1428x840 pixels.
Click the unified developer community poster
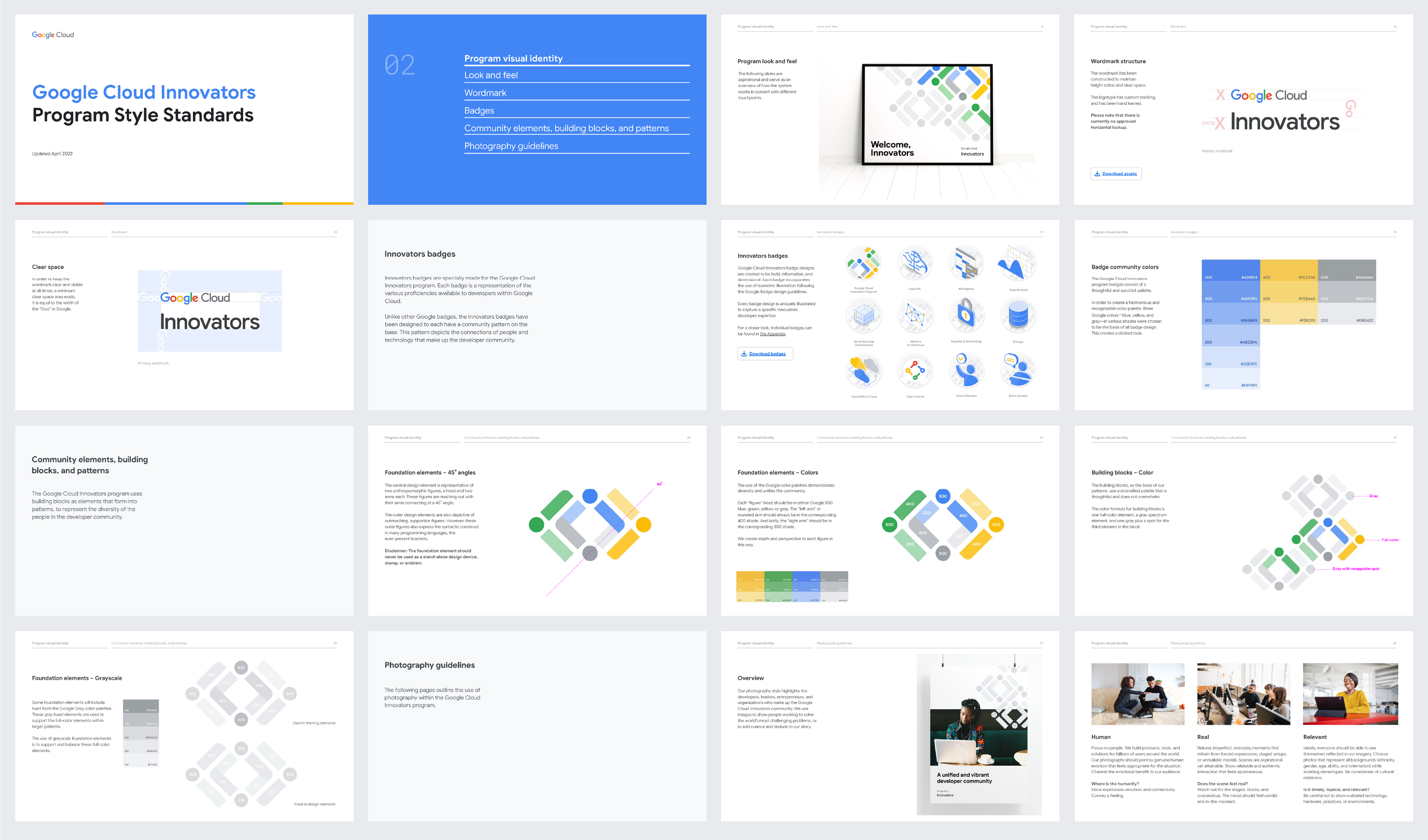(979, 734)
